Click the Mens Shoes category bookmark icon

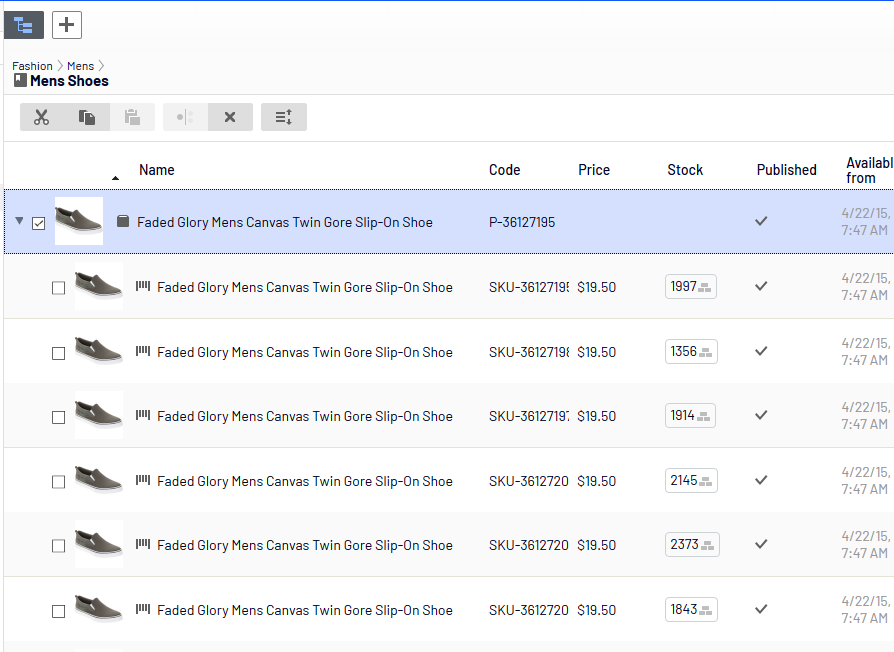click(21, 80)
